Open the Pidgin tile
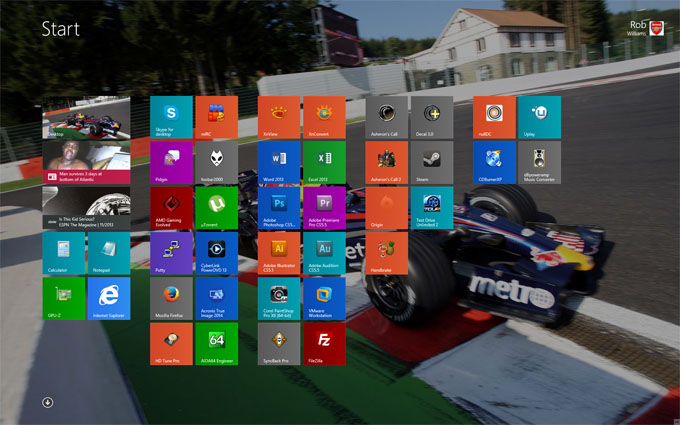This screenshot has height=425, width=680. pos(171,163)
